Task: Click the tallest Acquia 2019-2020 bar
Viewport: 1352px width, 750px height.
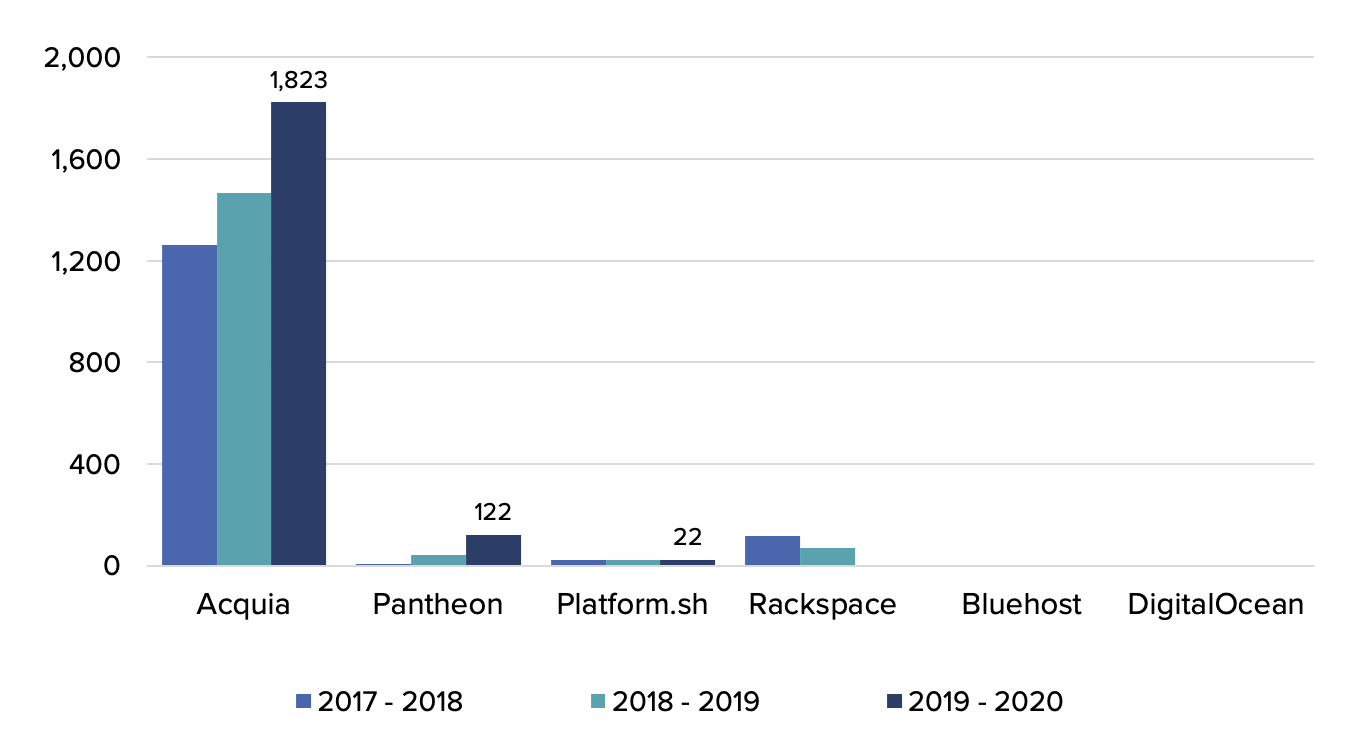Action: (x=297, y=330)
